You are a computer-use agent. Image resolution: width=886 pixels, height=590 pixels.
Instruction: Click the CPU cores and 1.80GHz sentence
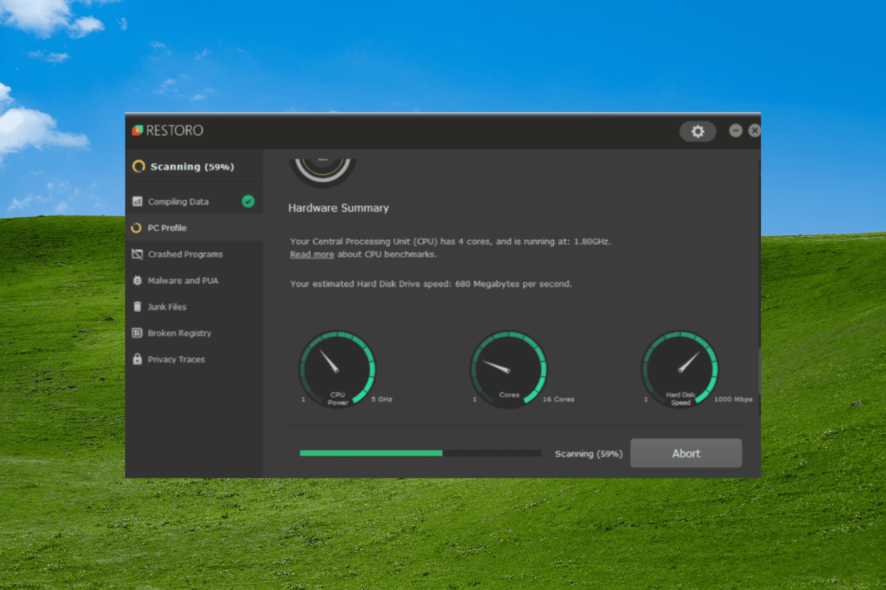(x=450, y=241)
